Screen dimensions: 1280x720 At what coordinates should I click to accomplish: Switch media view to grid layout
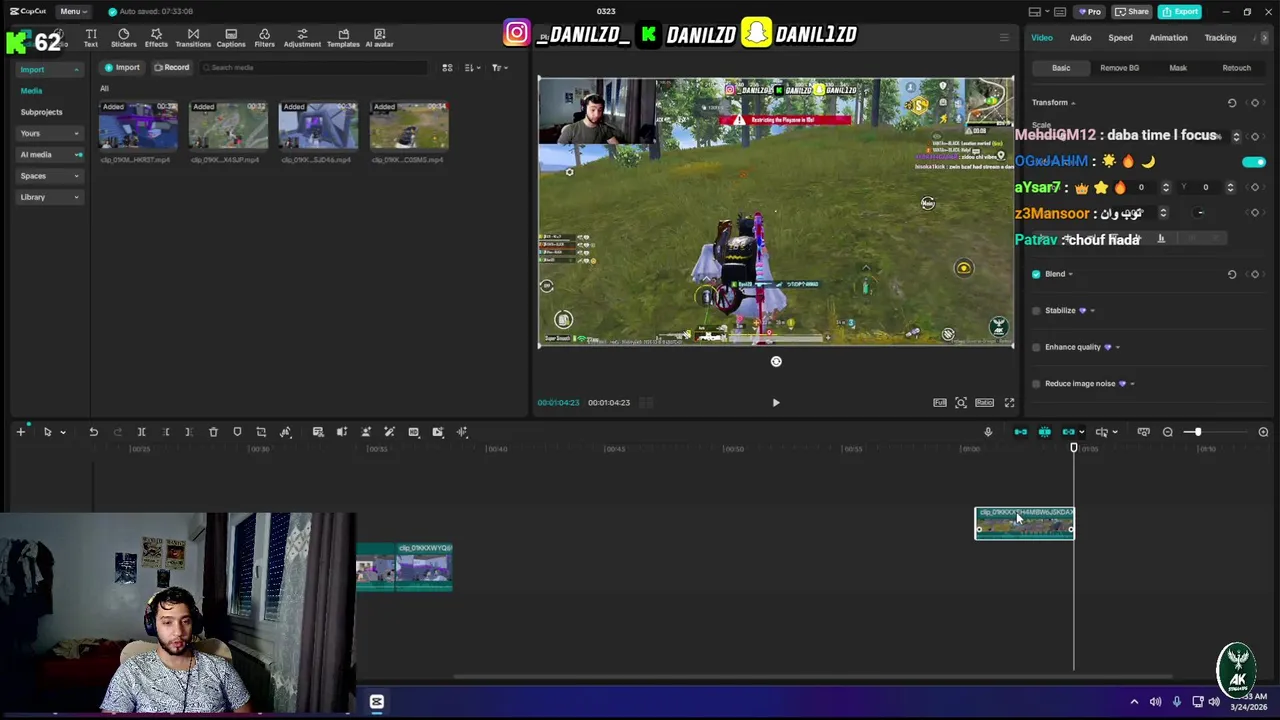point(447,67)
